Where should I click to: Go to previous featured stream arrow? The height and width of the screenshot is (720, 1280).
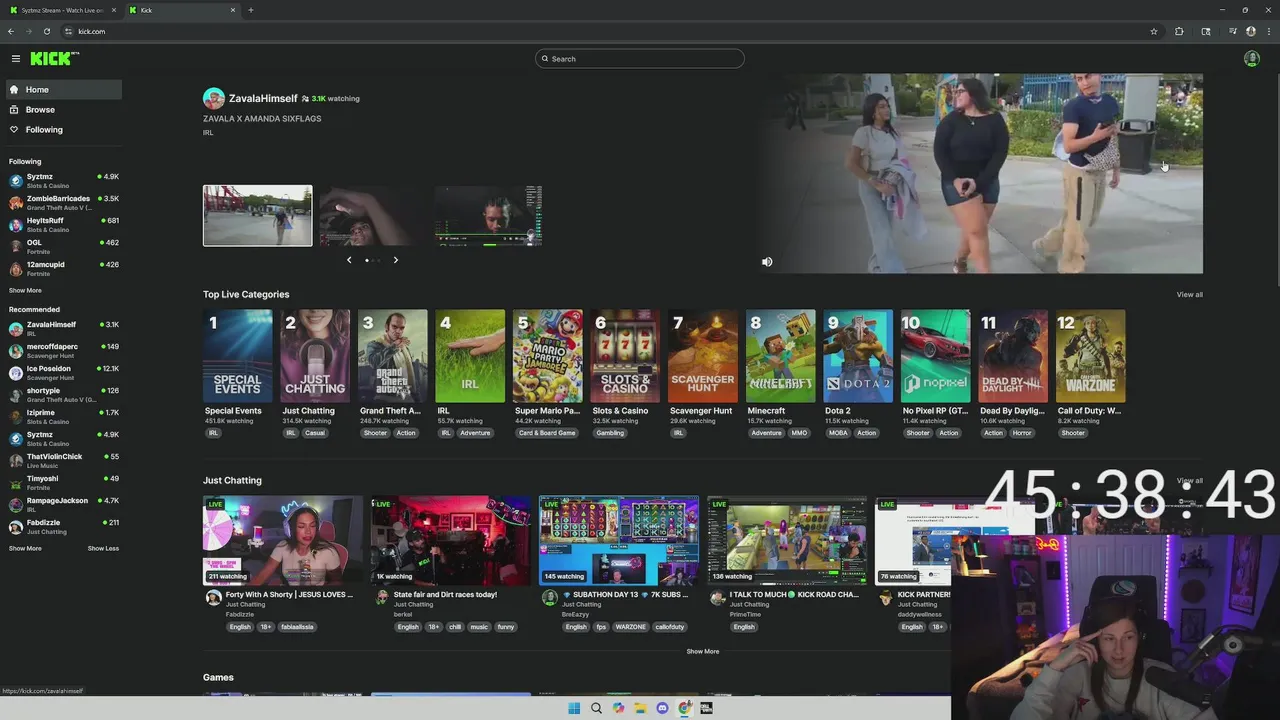[x=349, y=260]
